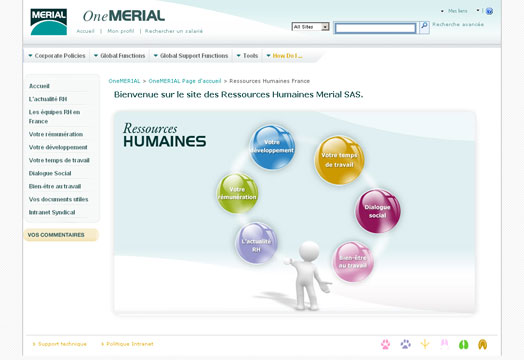This screenshot has height=360, width=524.
Task: Open the All Sites scope dropdown
Action: tap(310, 27)
